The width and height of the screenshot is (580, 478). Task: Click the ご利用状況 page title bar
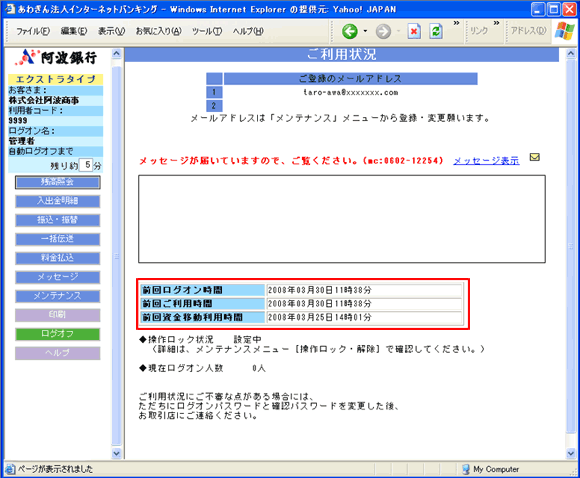tap(341, 55)
